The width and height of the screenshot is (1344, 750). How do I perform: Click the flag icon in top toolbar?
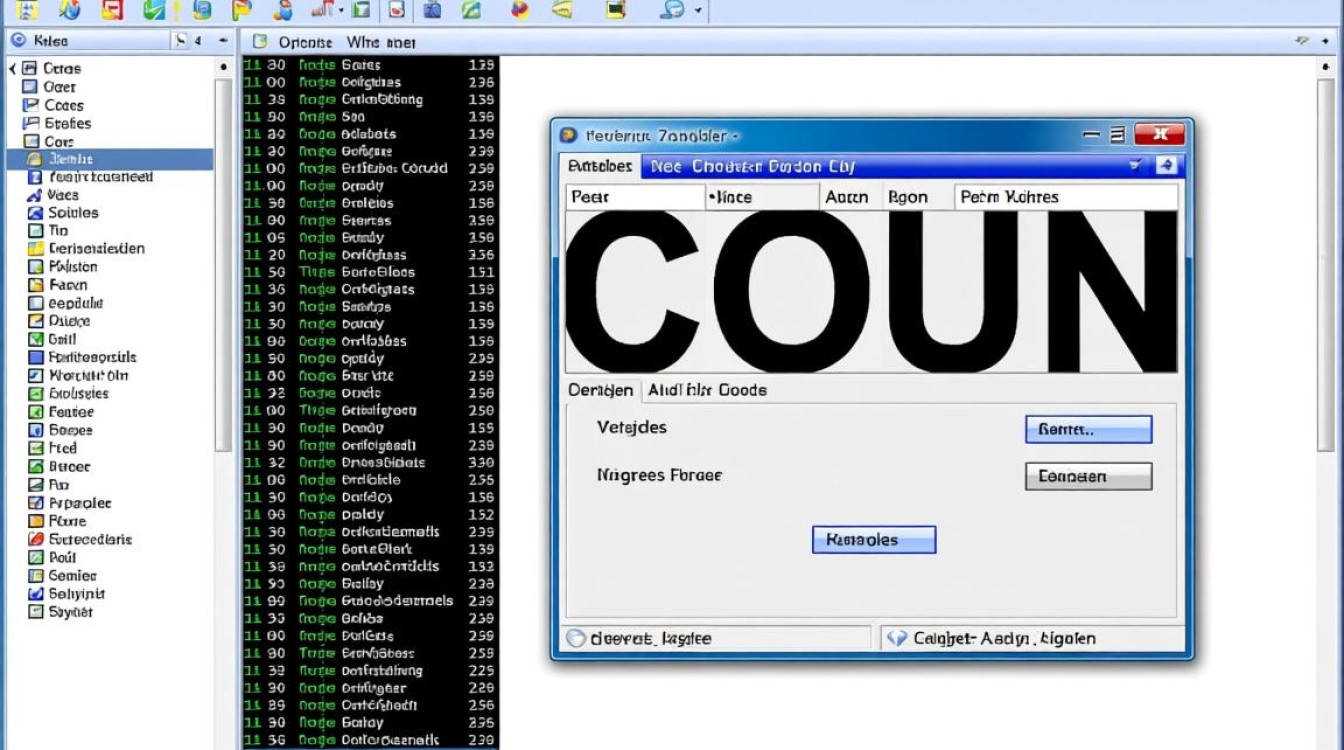241,10
